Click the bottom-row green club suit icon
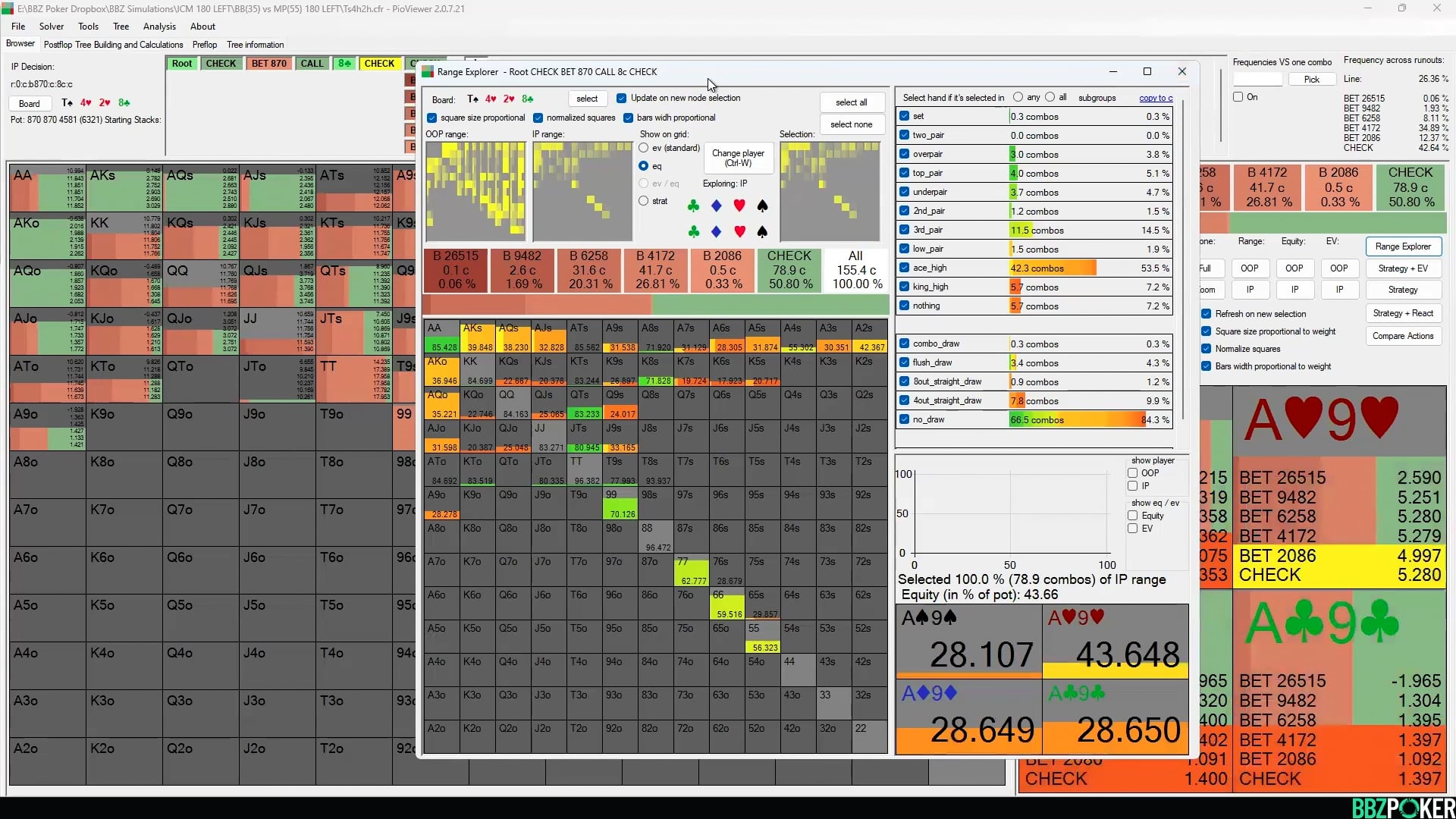This screenshot has width=1456, height=819. point(693,231)
